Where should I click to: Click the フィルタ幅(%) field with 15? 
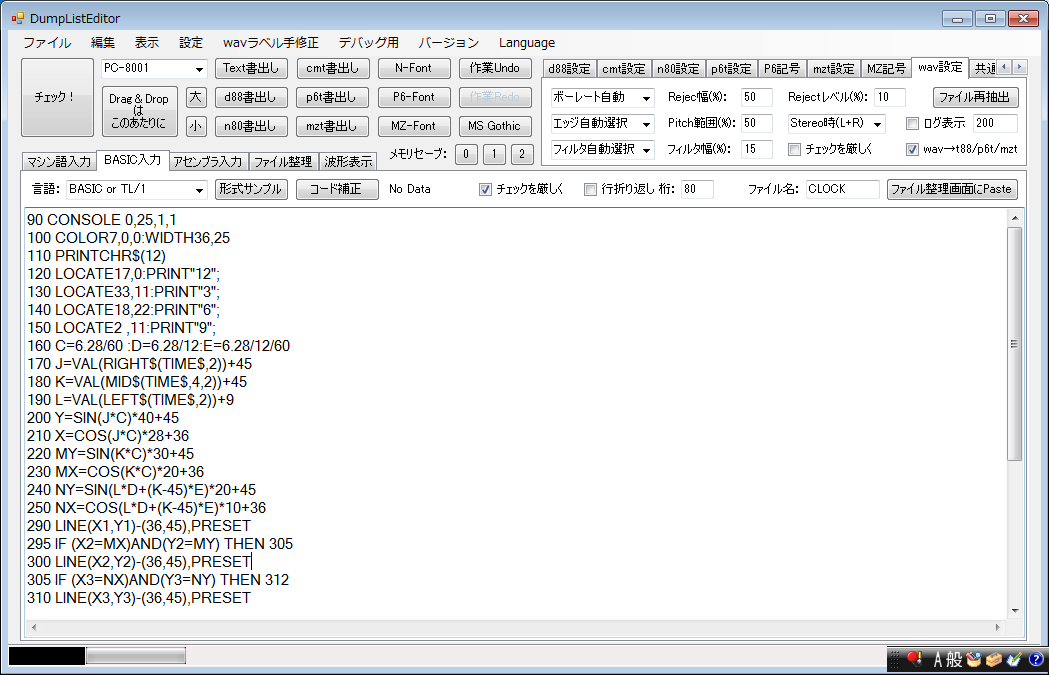[x=757, y=149]
